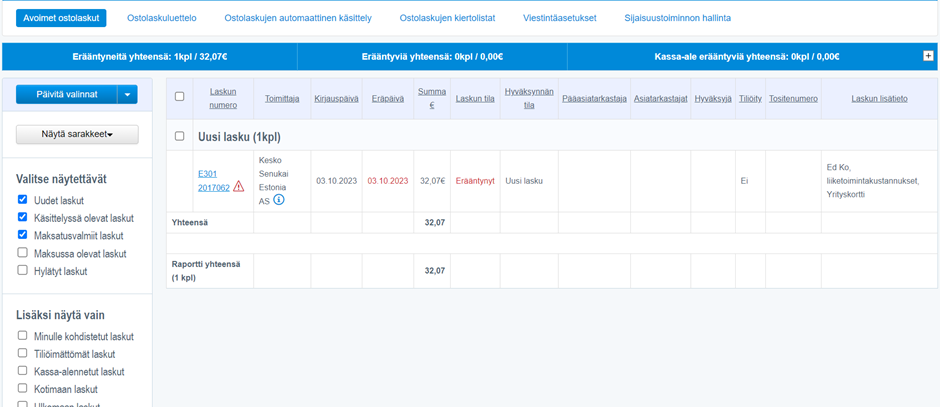Sort by Kirjauspäivä column header
Screen dimensions: 940x407
click(336, 98)
